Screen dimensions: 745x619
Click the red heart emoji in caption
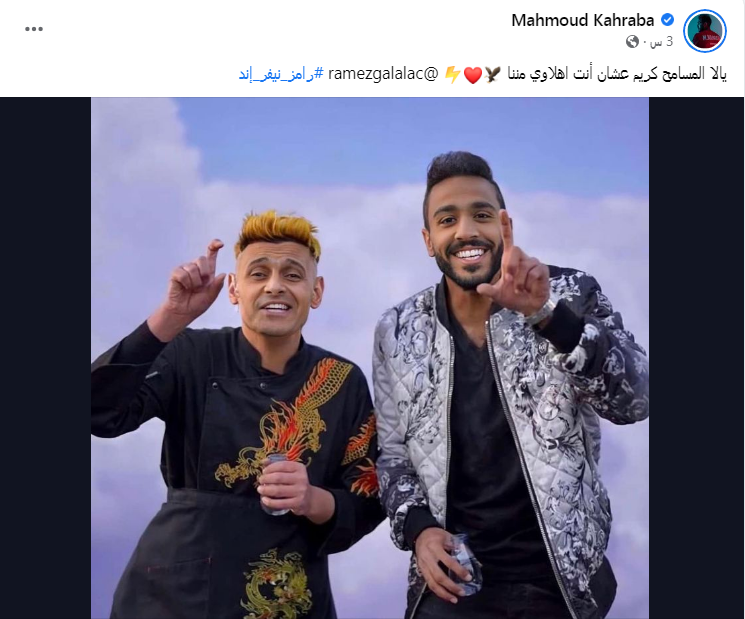pos(472,75)
